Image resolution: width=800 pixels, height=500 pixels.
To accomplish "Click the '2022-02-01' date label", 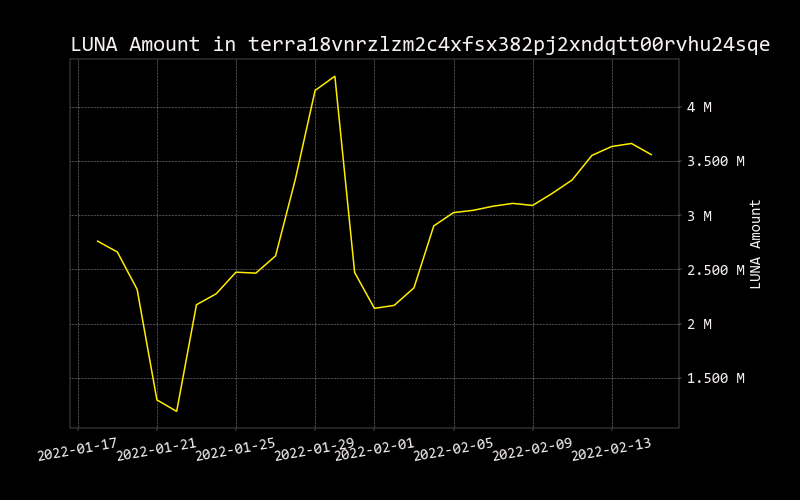I will (374, 449).
